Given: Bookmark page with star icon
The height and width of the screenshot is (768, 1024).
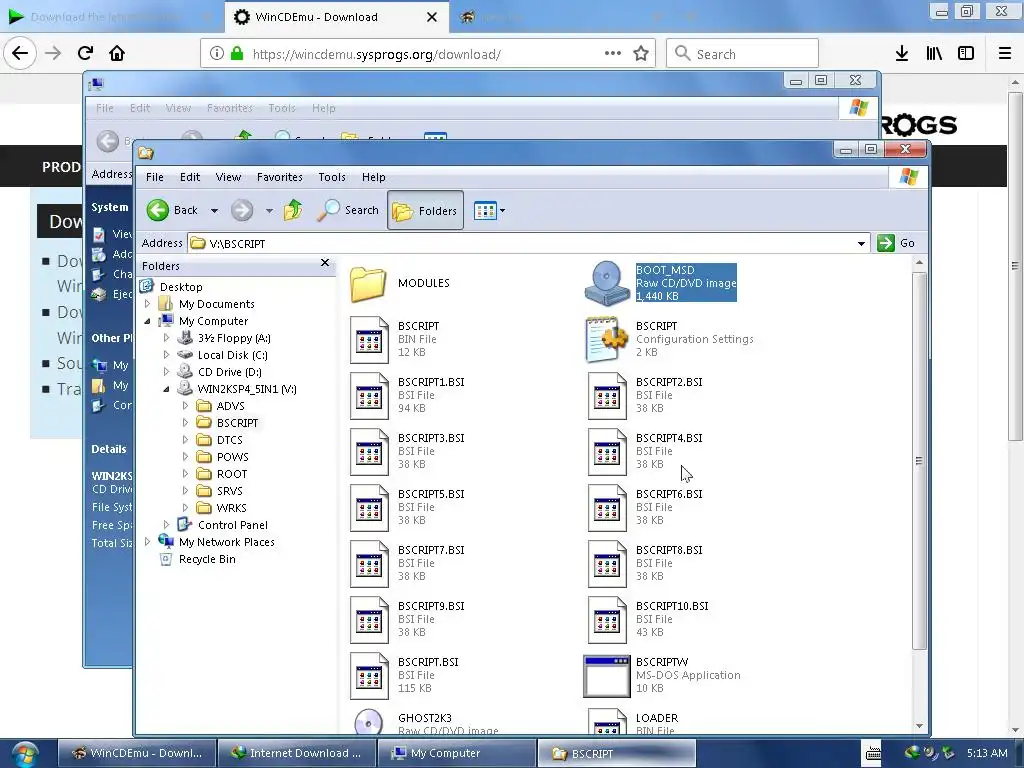Looking at the screenshot, I should 641,54.
